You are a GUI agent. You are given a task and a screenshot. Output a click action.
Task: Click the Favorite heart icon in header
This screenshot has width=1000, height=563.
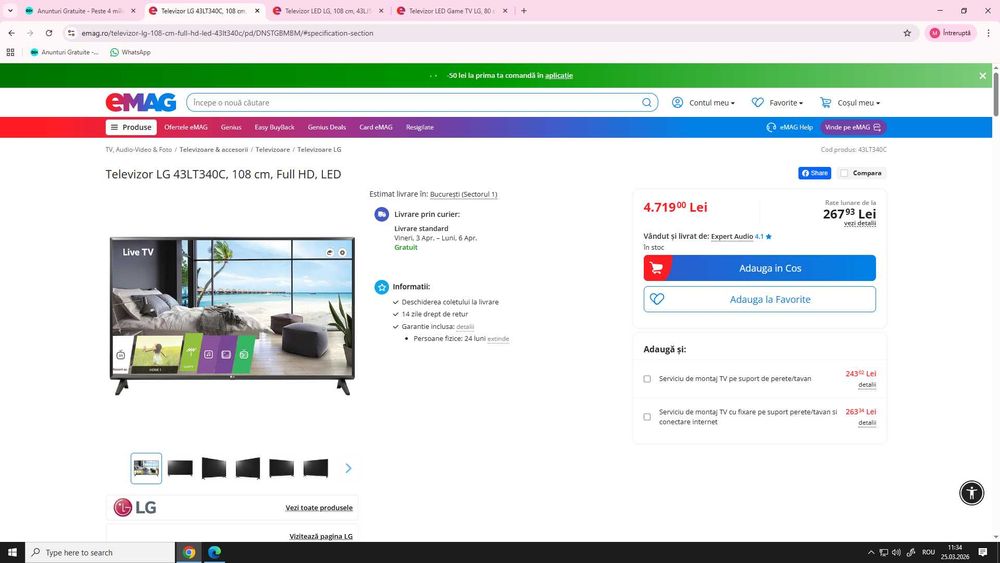click(758, 102)
